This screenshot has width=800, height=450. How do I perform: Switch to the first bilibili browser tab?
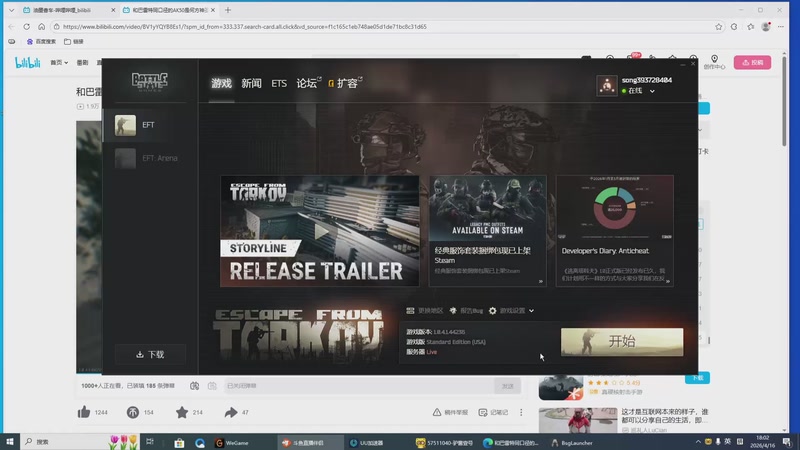coord(69,10)
